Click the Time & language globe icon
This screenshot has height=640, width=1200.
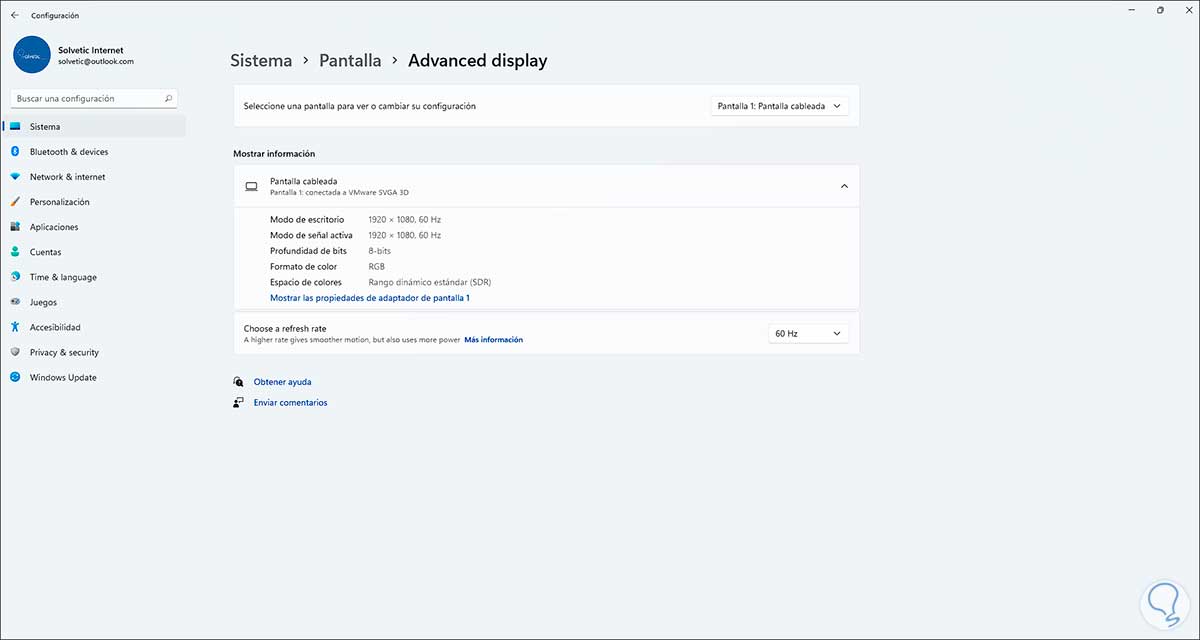(15, 277)
